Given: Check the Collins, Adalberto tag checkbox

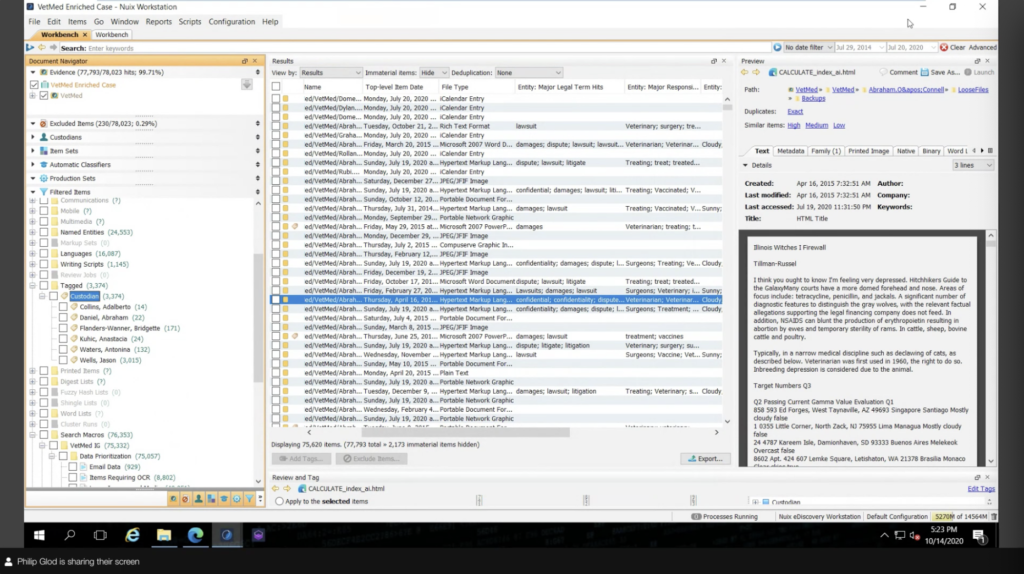Looking at the screenshot, I should 63,306.
